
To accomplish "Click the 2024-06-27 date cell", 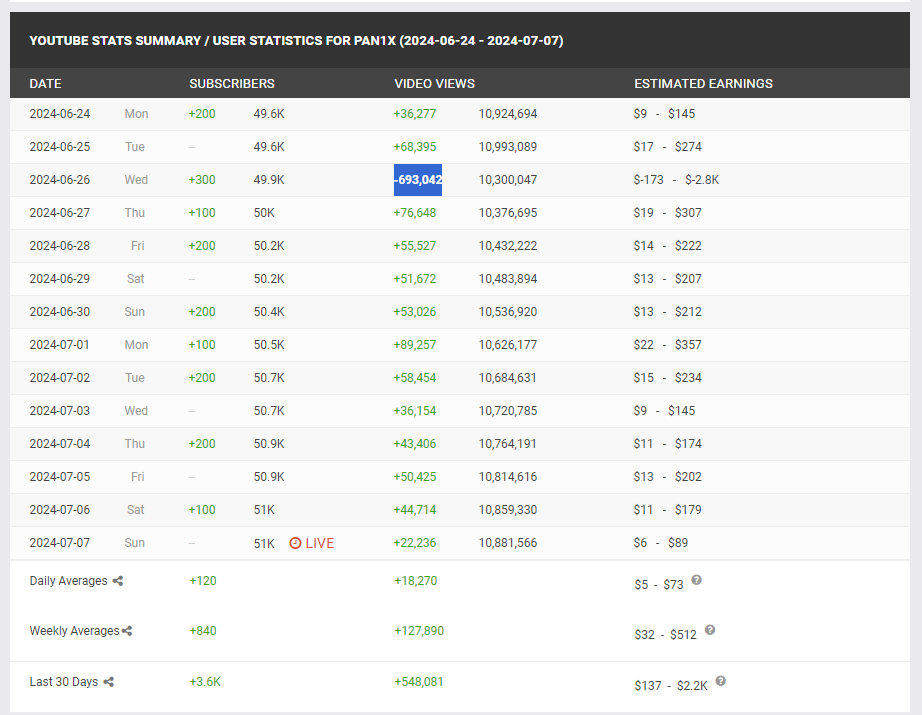I will click(60, 213).
